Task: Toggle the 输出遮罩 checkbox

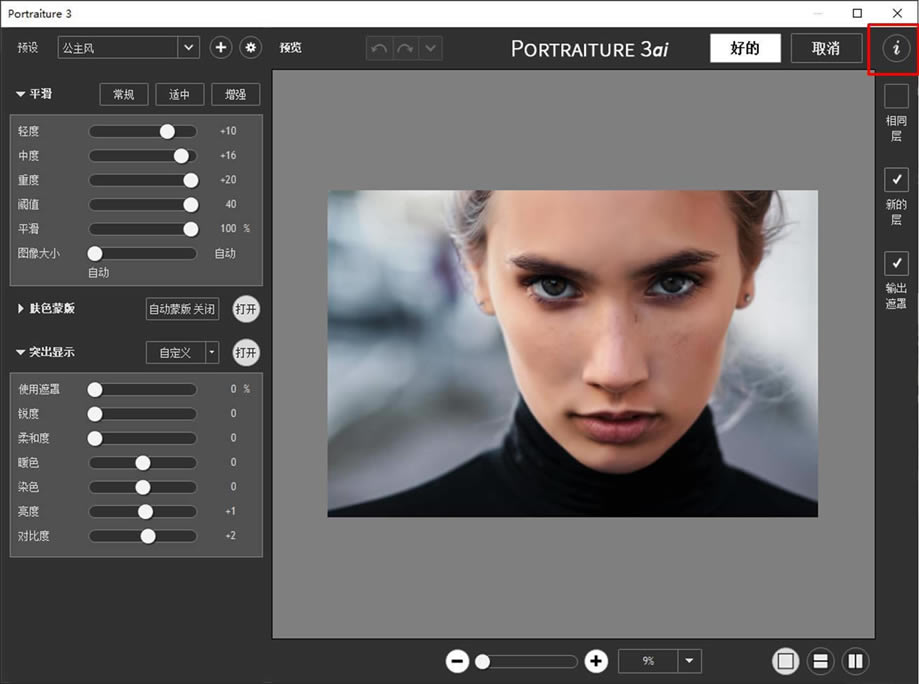Action: 896,262
